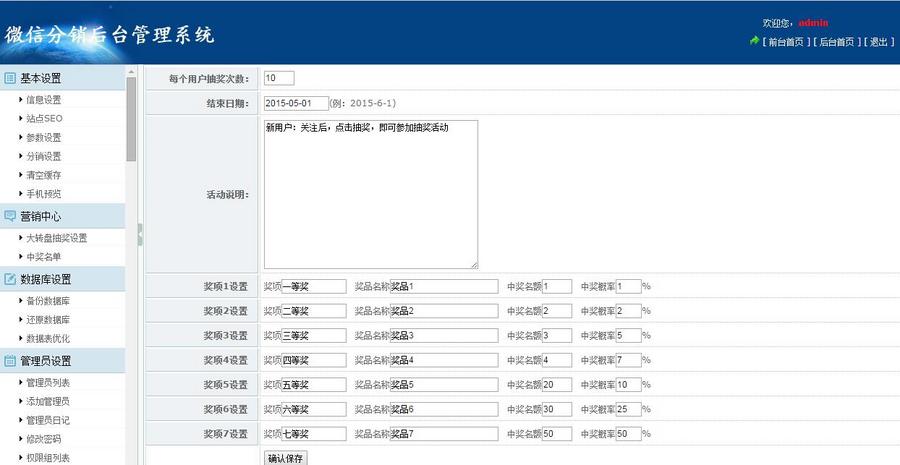Image resolution: width=900 pixels, height=465 pixels.
Task: Click the 七等奖 award field
Action: click(x=313, y=433)
